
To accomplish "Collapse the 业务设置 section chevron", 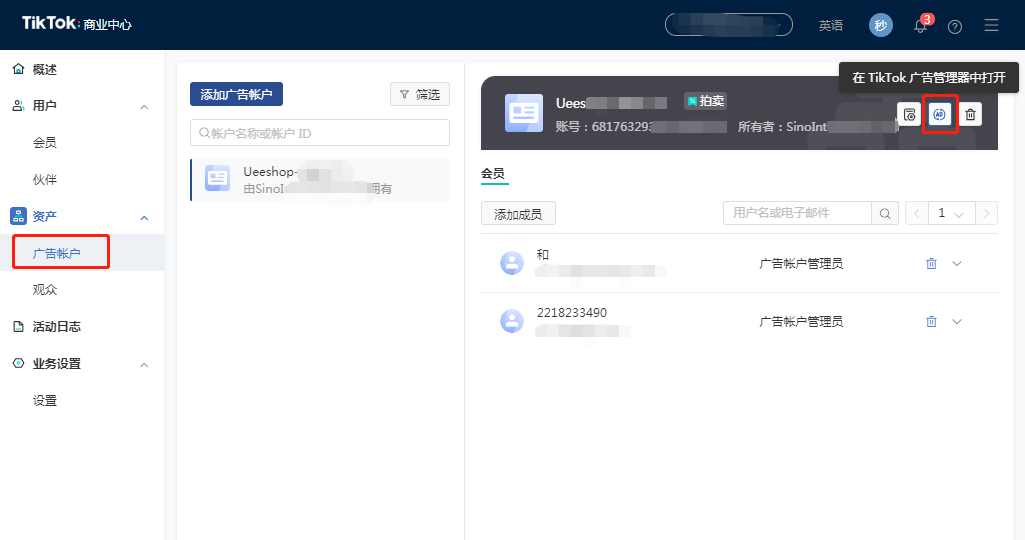I will pos(144,365).
